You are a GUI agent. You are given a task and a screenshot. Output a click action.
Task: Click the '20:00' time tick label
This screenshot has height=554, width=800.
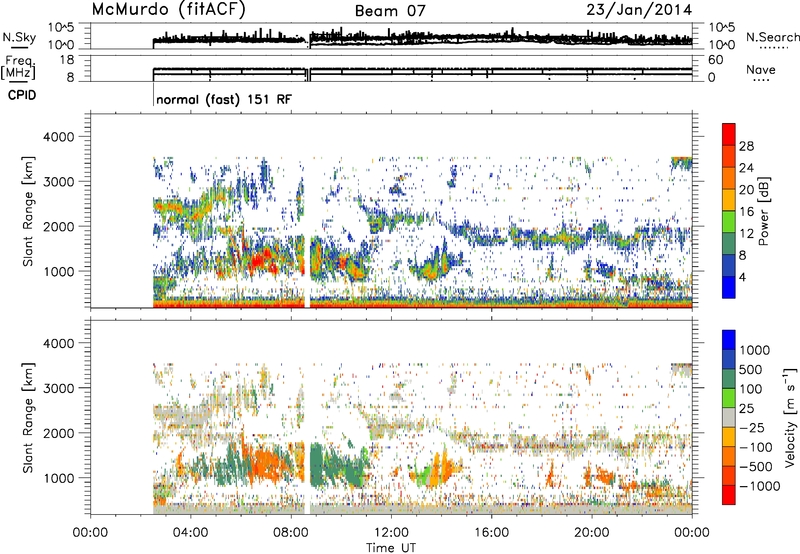pos(592,533)
